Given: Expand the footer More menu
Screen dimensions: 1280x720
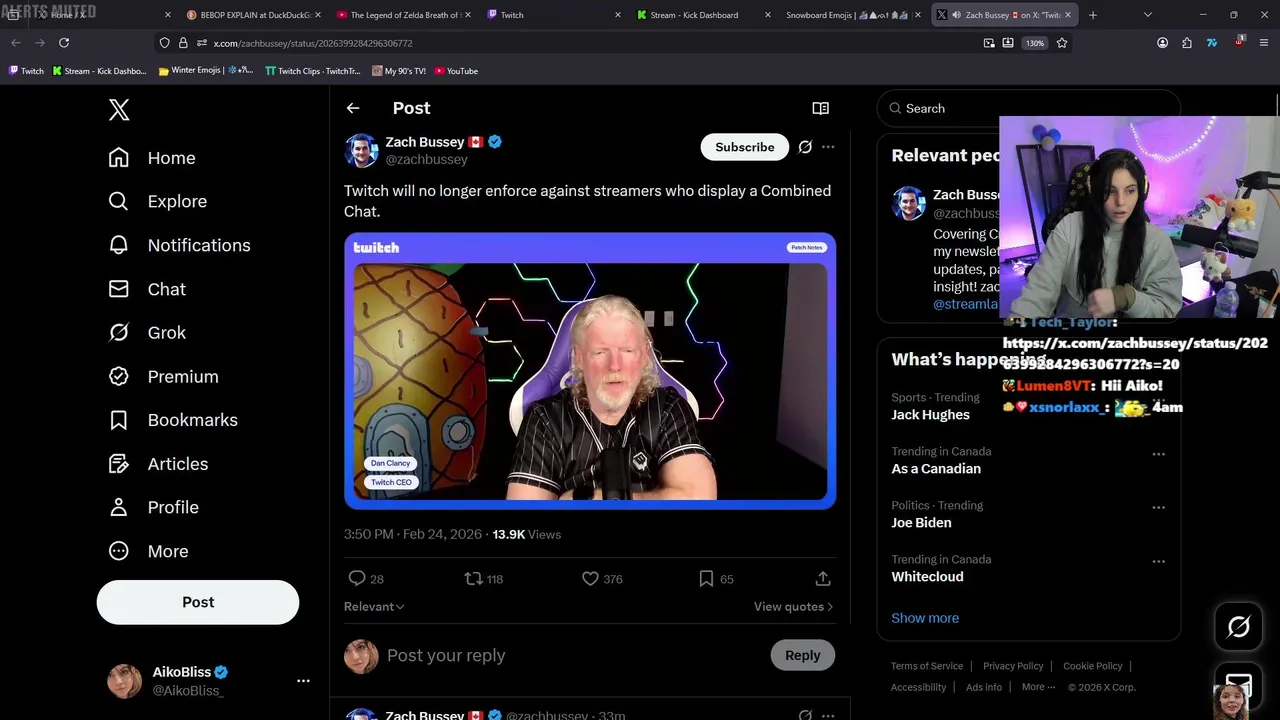Looking at the screenshot, I should (1039, 687).
